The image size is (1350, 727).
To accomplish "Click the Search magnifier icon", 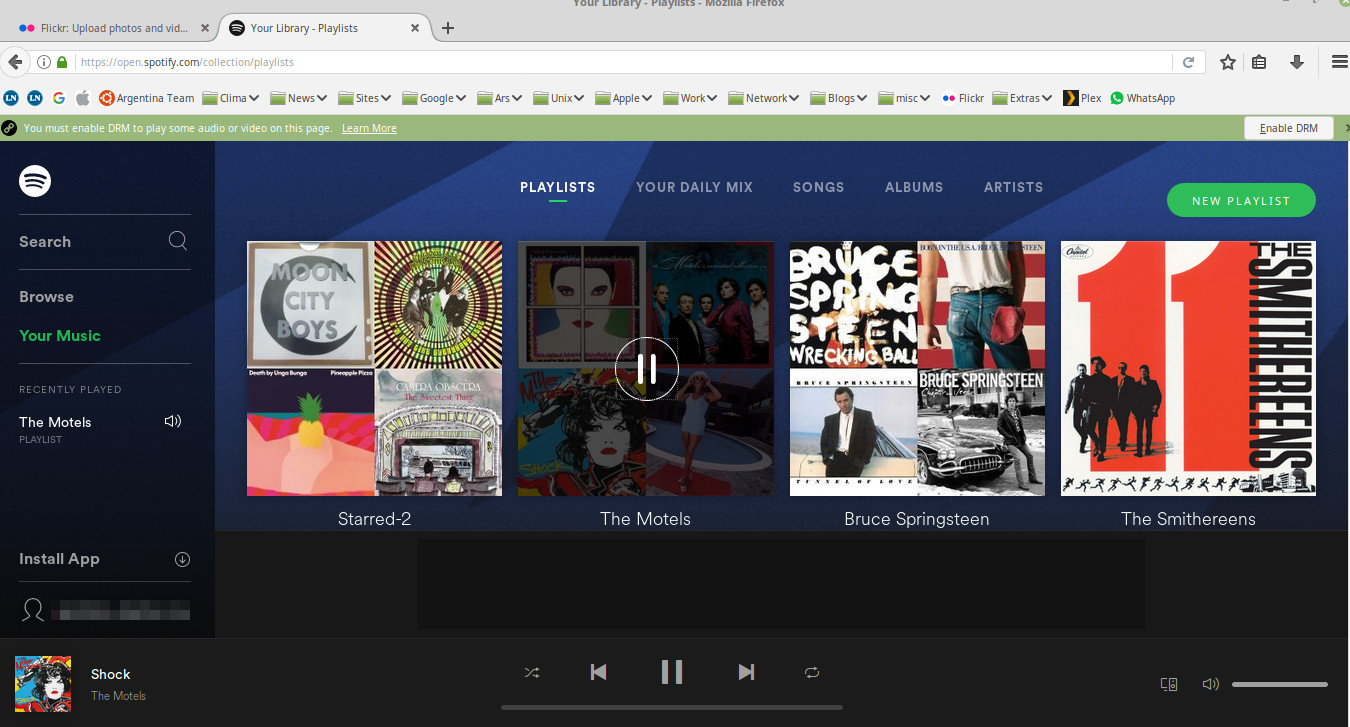I will [x=178, y=240].
